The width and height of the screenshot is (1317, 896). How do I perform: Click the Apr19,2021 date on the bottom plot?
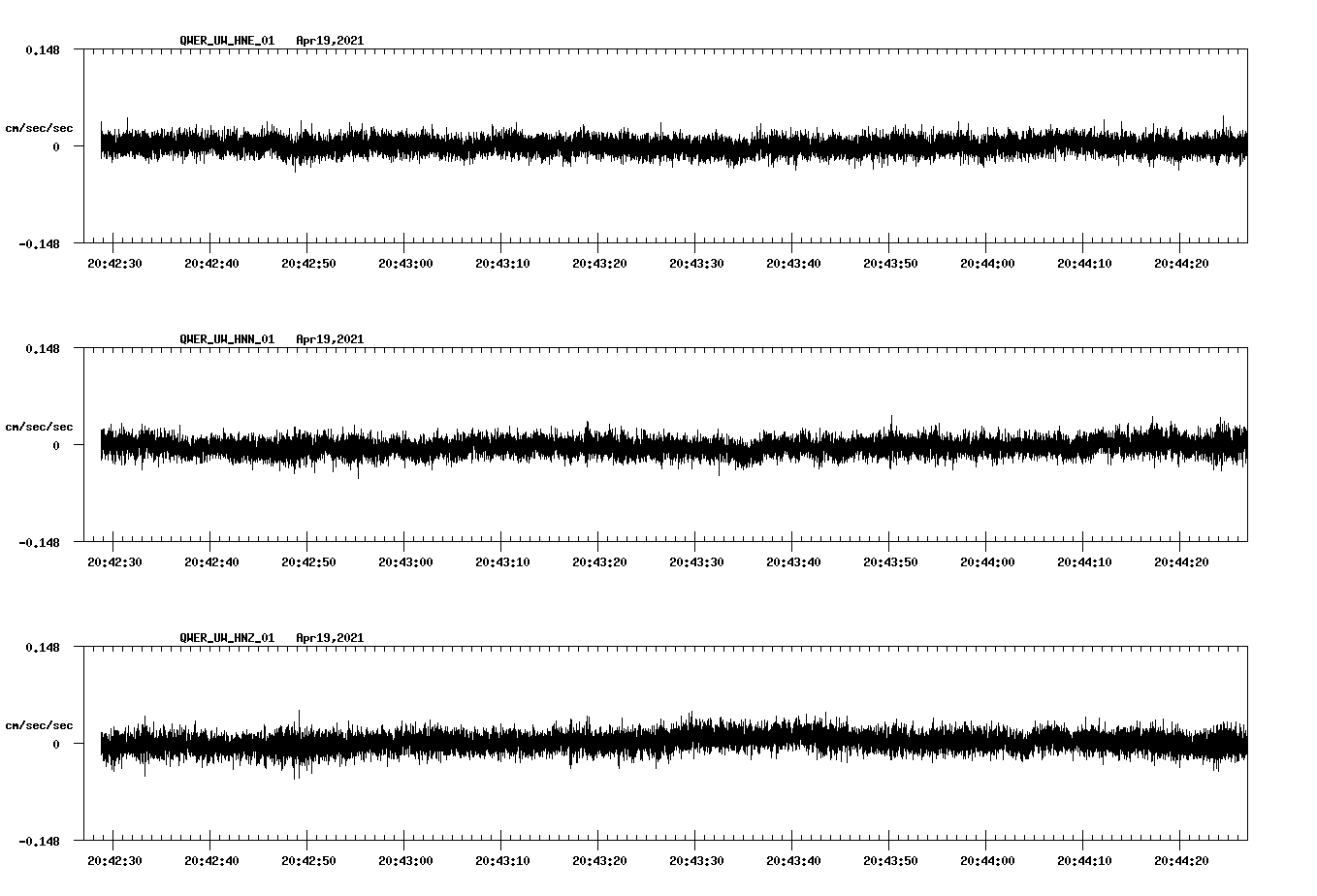point(330,638)
